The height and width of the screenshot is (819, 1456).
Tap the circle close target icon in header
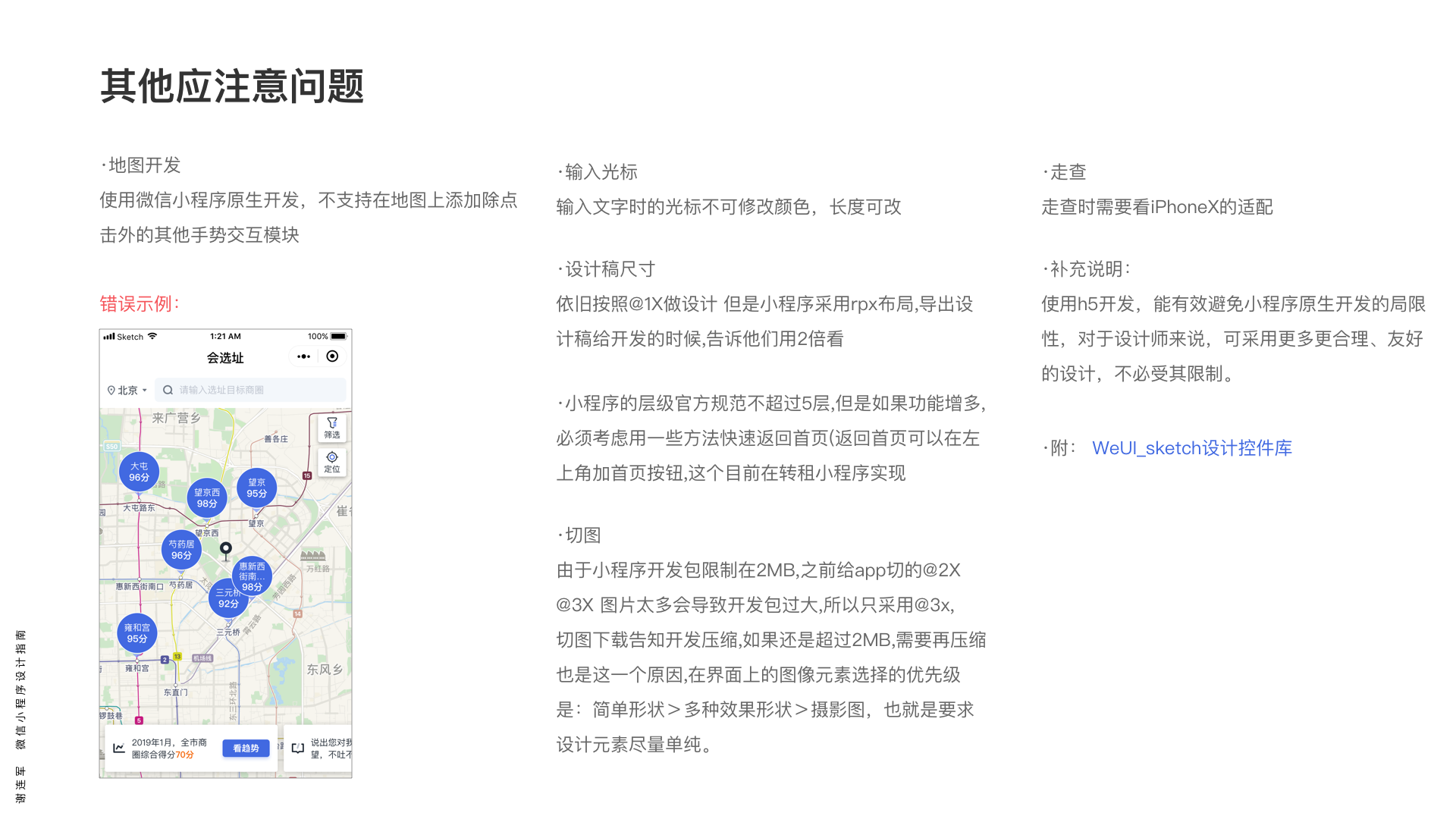(332, 356)
